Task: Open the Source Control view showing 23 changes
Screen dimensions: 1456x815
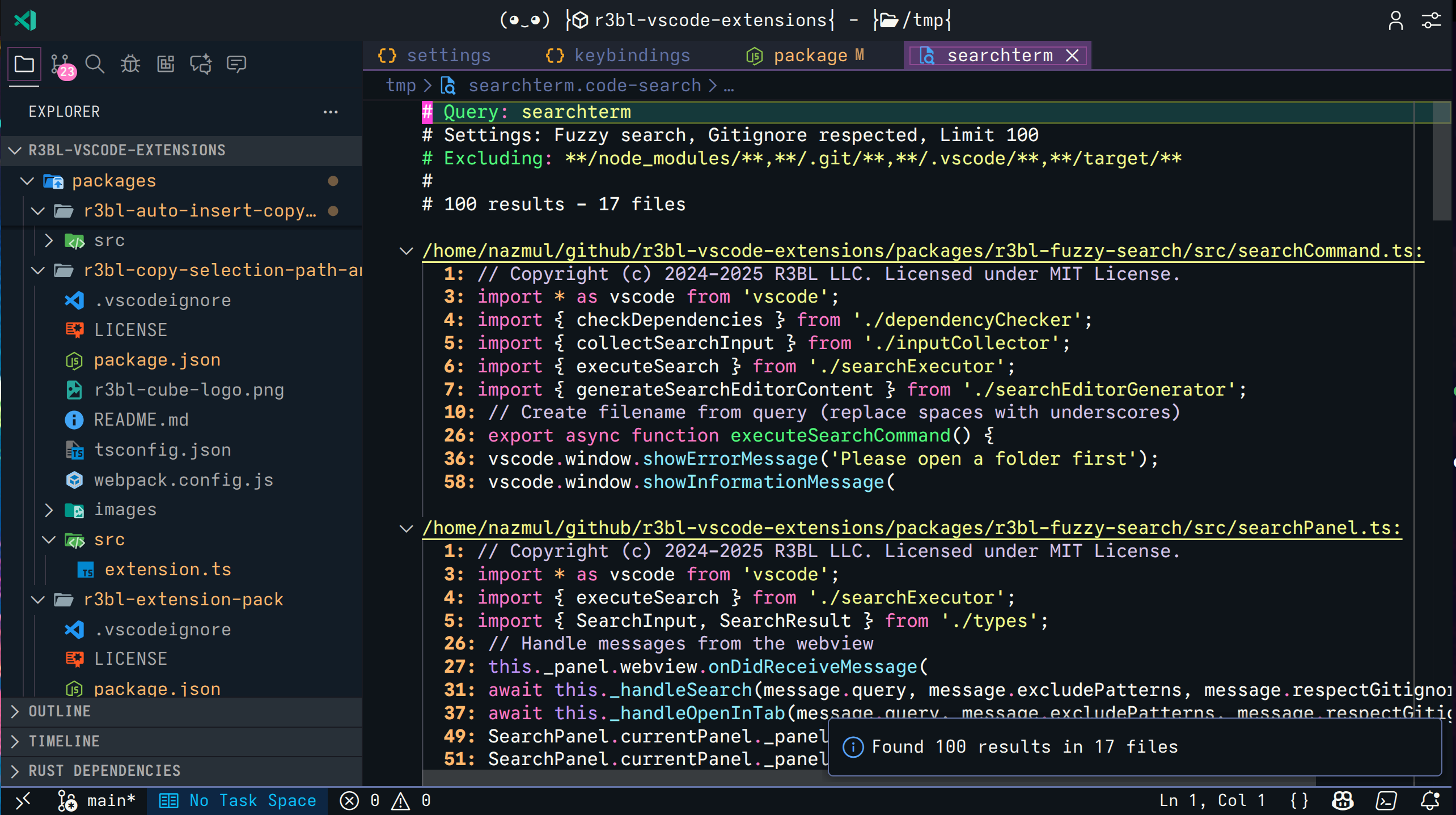Action: [x=60, y=63]
